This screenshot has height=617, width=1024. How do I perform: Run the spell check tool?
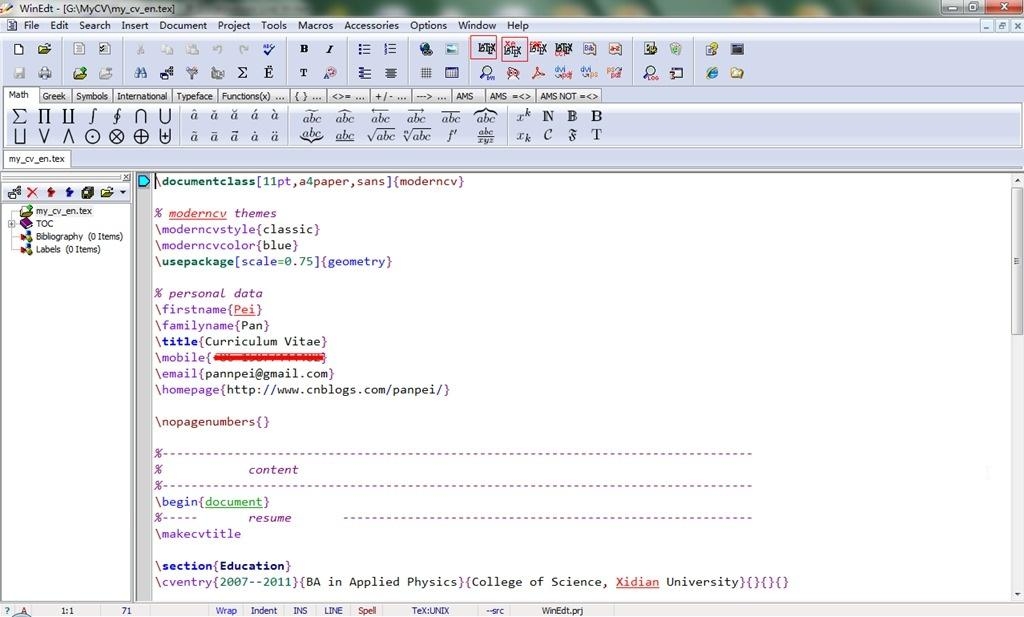(269, 48)
